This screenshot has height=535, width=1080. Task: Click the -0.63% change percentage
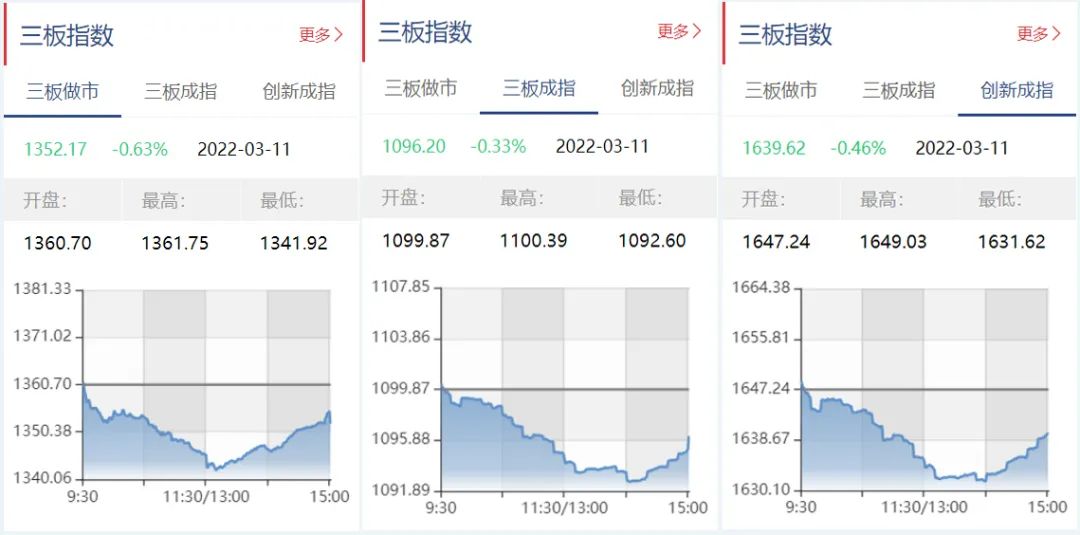(x=140, y=149)
